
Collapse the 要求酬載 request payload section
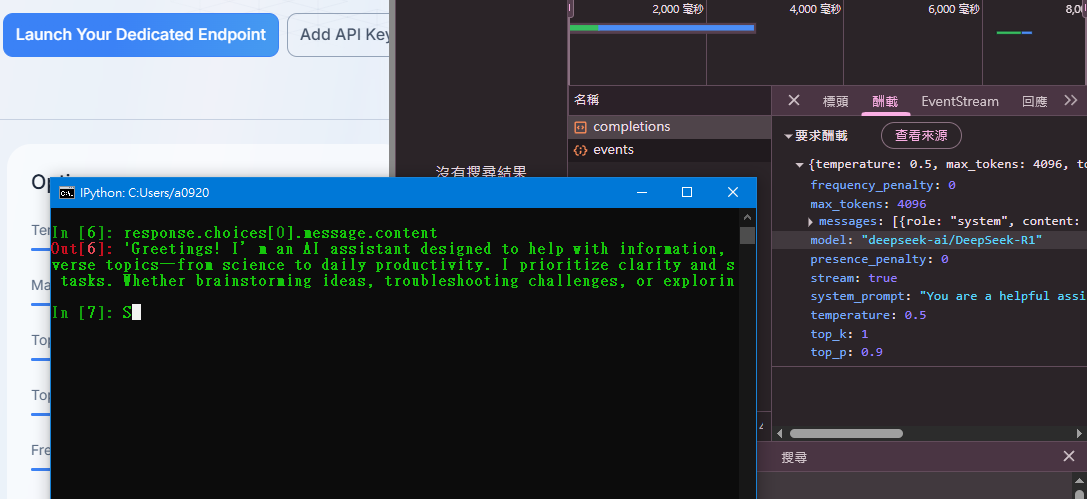click(788, 136)
